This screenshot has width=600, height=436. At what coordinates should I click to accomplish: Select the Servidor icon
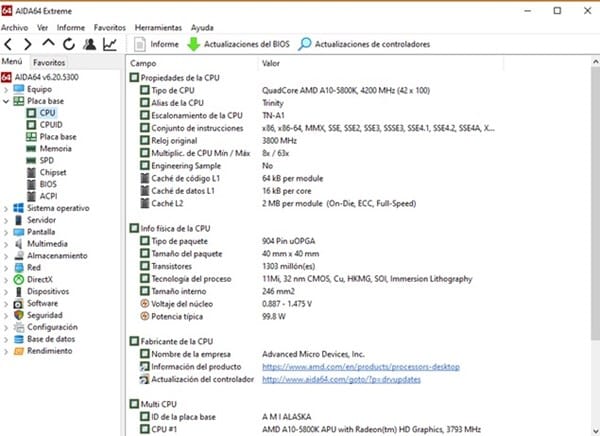[x=18, y=220]
